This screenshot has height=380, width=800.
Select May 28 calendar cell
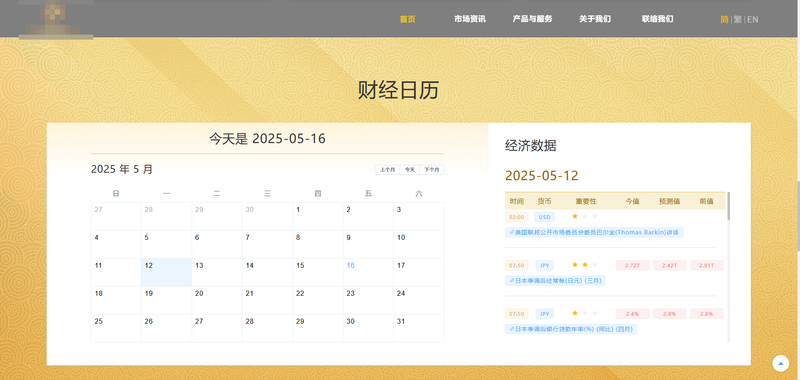(267, 328)
